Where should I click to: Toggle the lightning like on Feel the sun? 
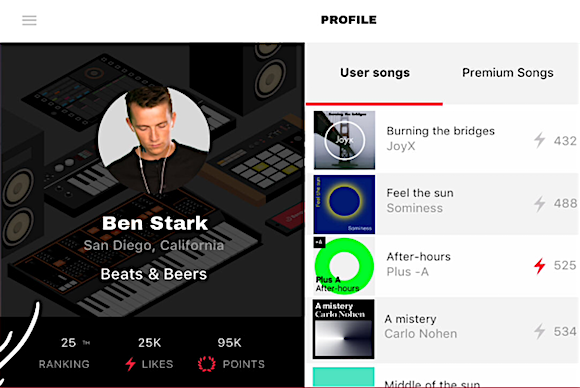pyautogui.click(x=540, y=203)
